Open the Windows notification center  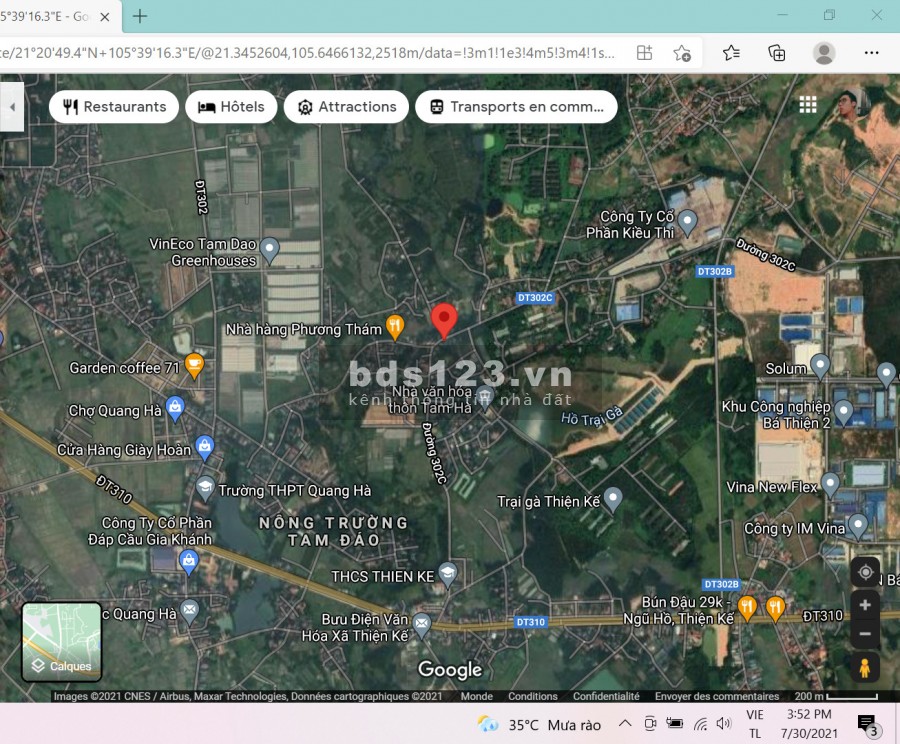coord(867,724)
